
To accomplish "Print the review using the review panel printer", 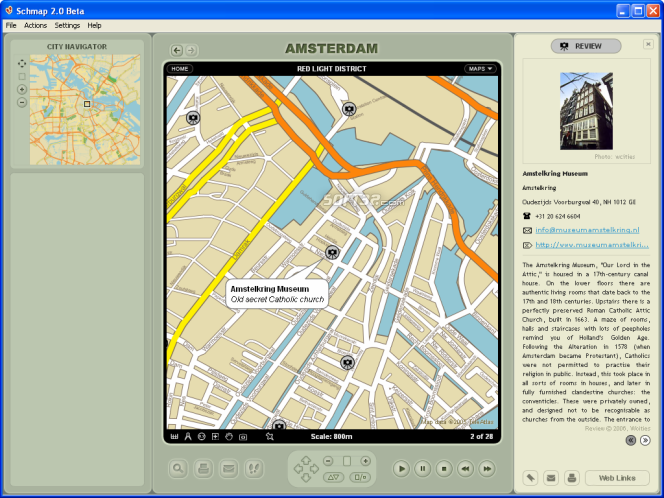I will point(572,478).
